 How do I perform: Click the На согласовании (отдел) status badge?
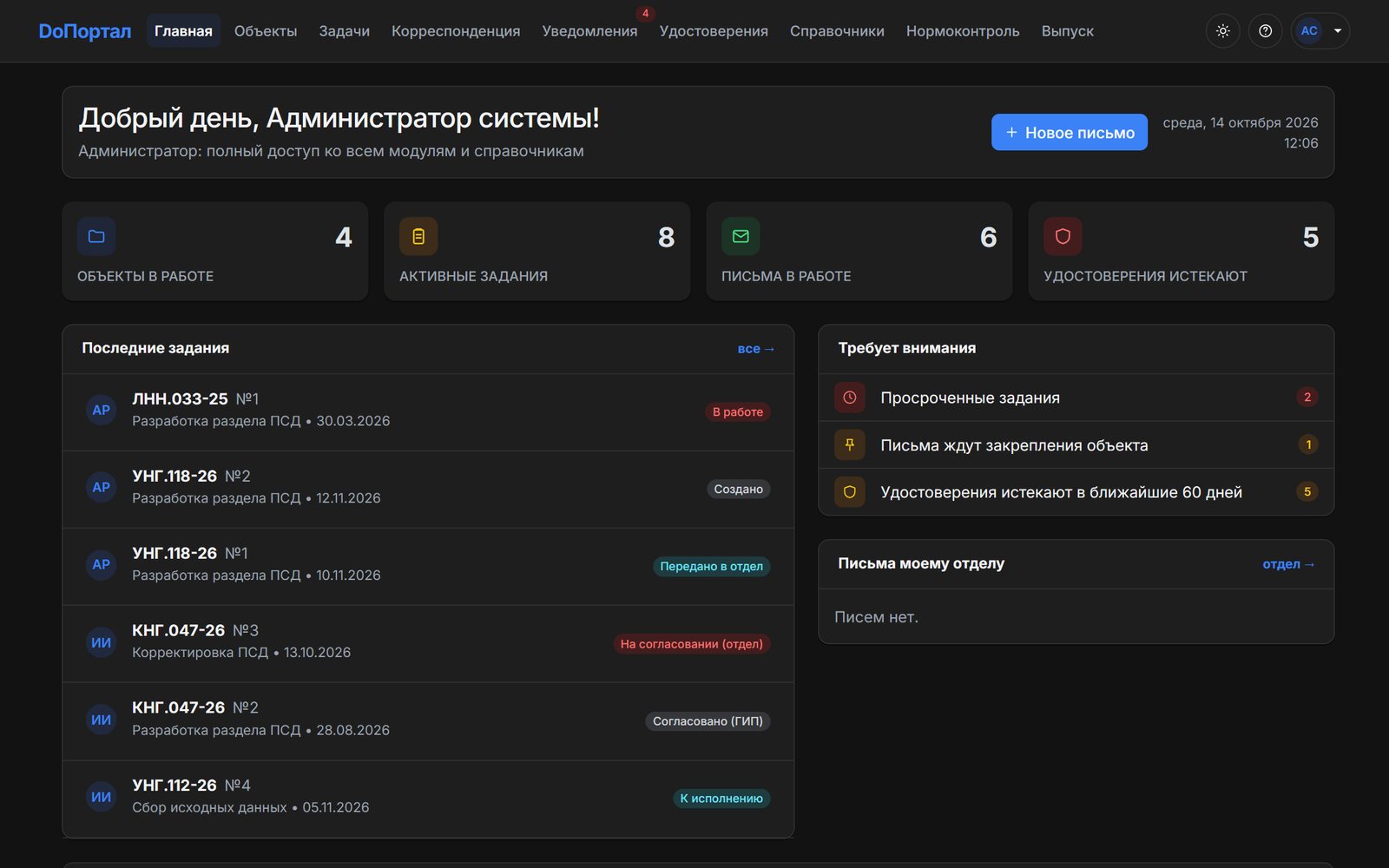(692, 644)
